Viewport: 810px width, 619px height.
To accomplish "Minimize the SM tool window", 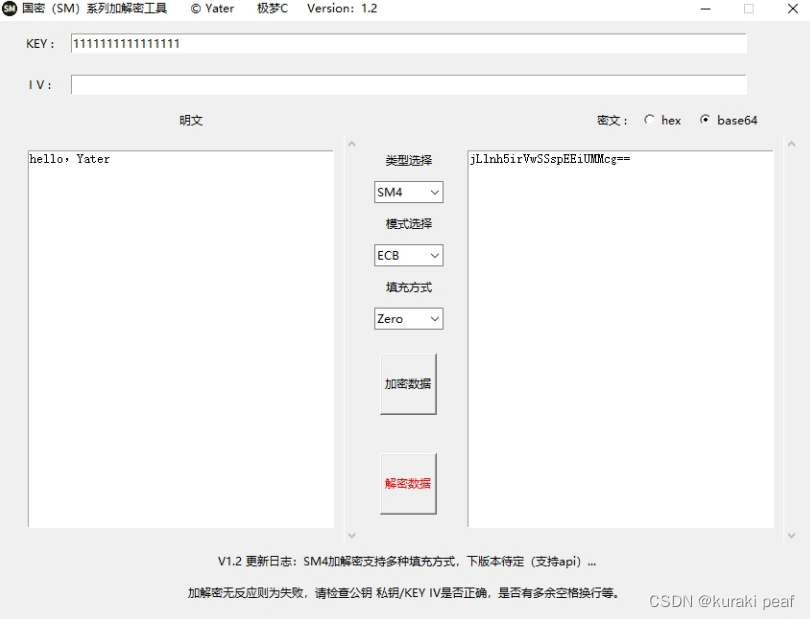I will click(706, 9).
